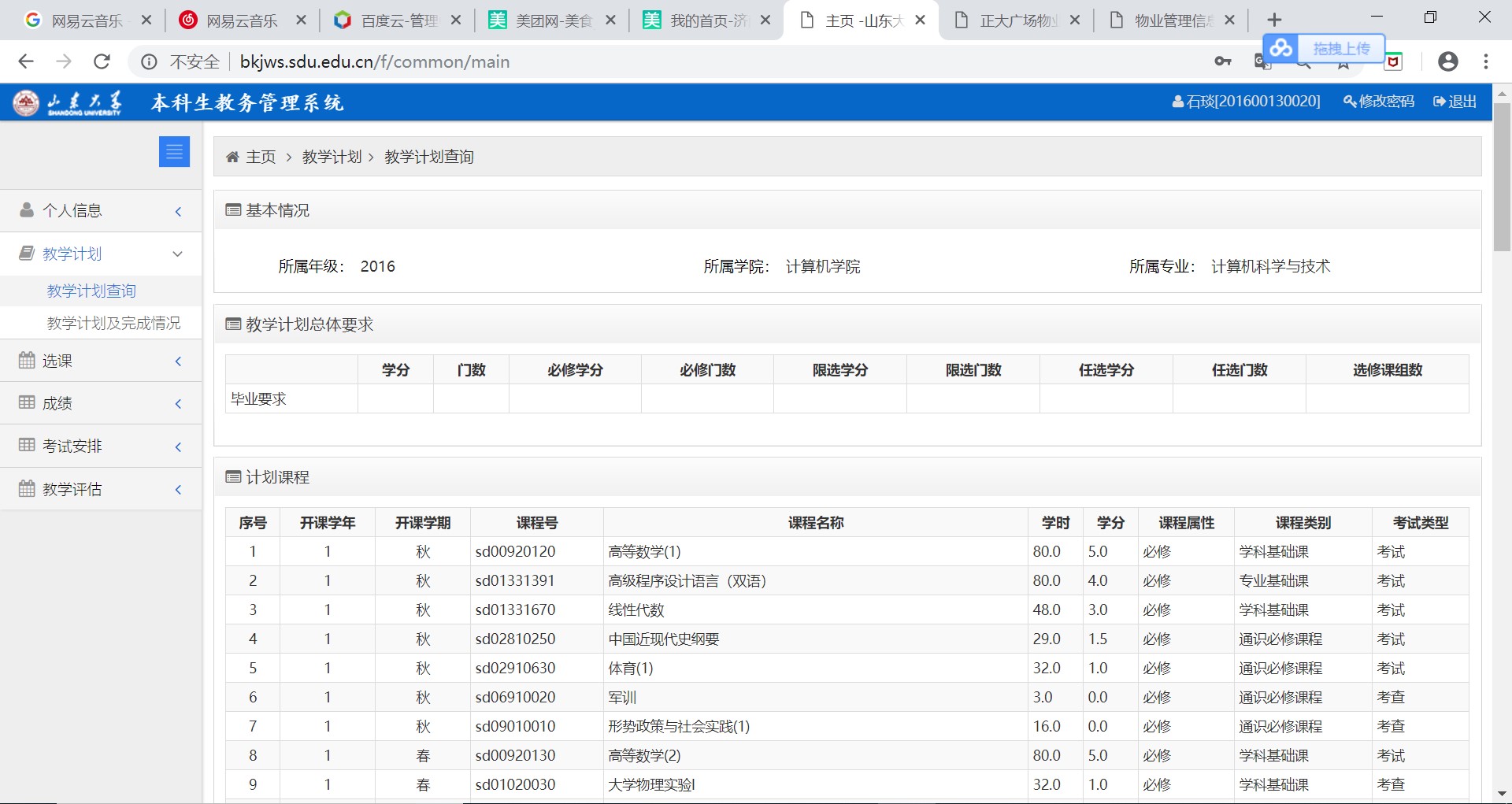
Task: Click 教学计划查询 breadcrumb text
Action: pyautogui.click(x=429, y=157)
